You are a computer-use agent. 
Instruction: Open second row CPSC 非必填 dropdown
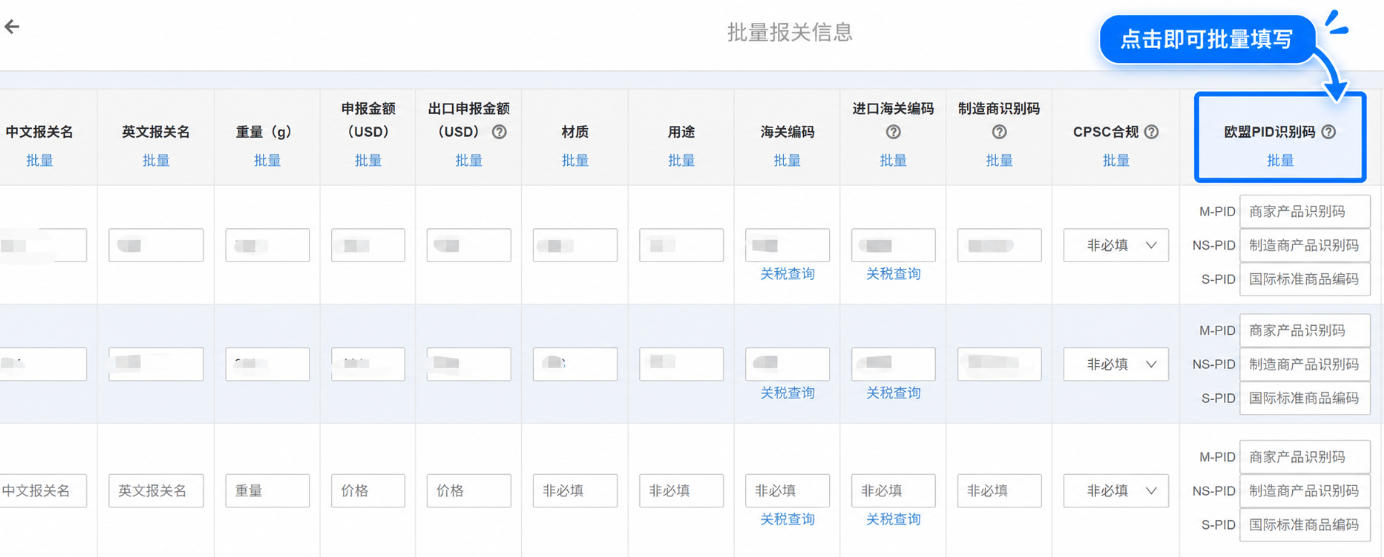(1116, 364)
